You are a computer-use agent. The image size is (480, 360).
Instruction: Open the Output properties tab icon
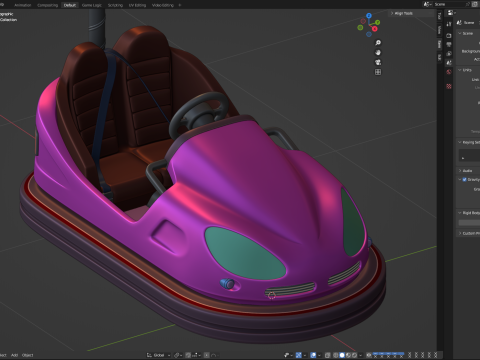[x=449, y=44]
